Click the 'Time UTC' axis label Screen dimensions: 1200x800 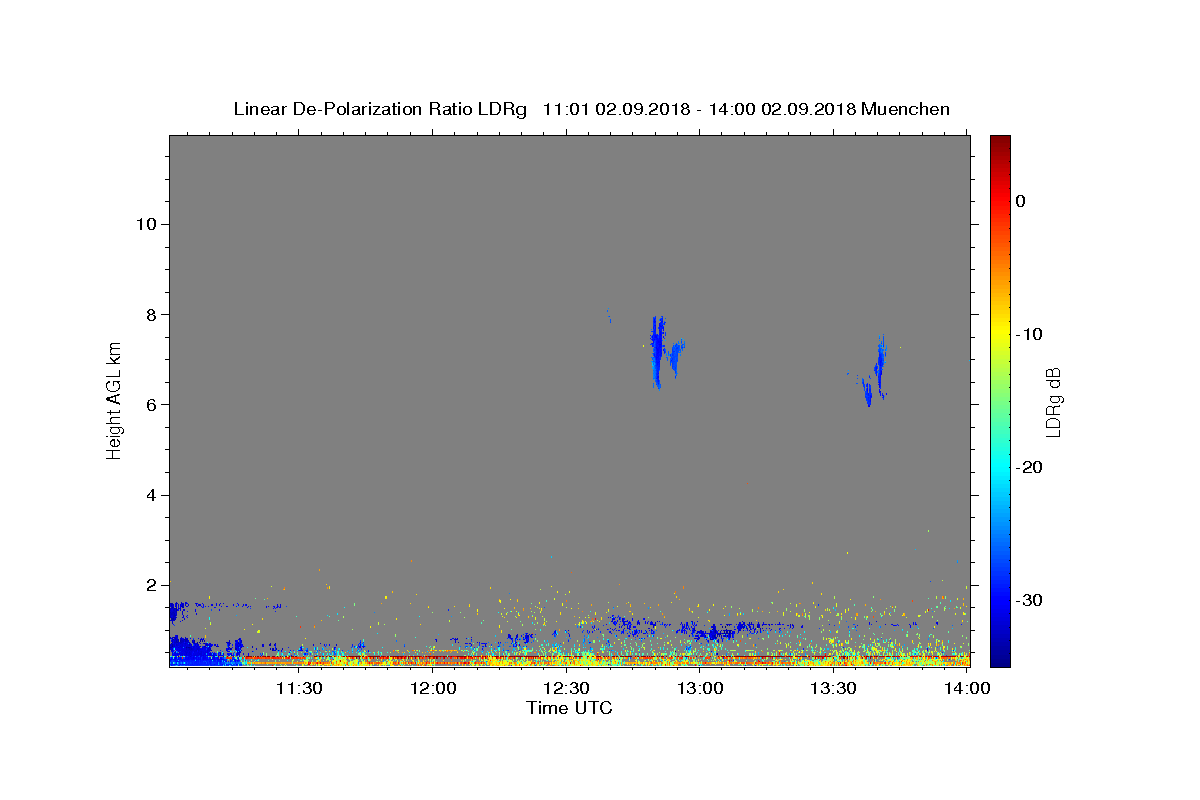(569, 708)
